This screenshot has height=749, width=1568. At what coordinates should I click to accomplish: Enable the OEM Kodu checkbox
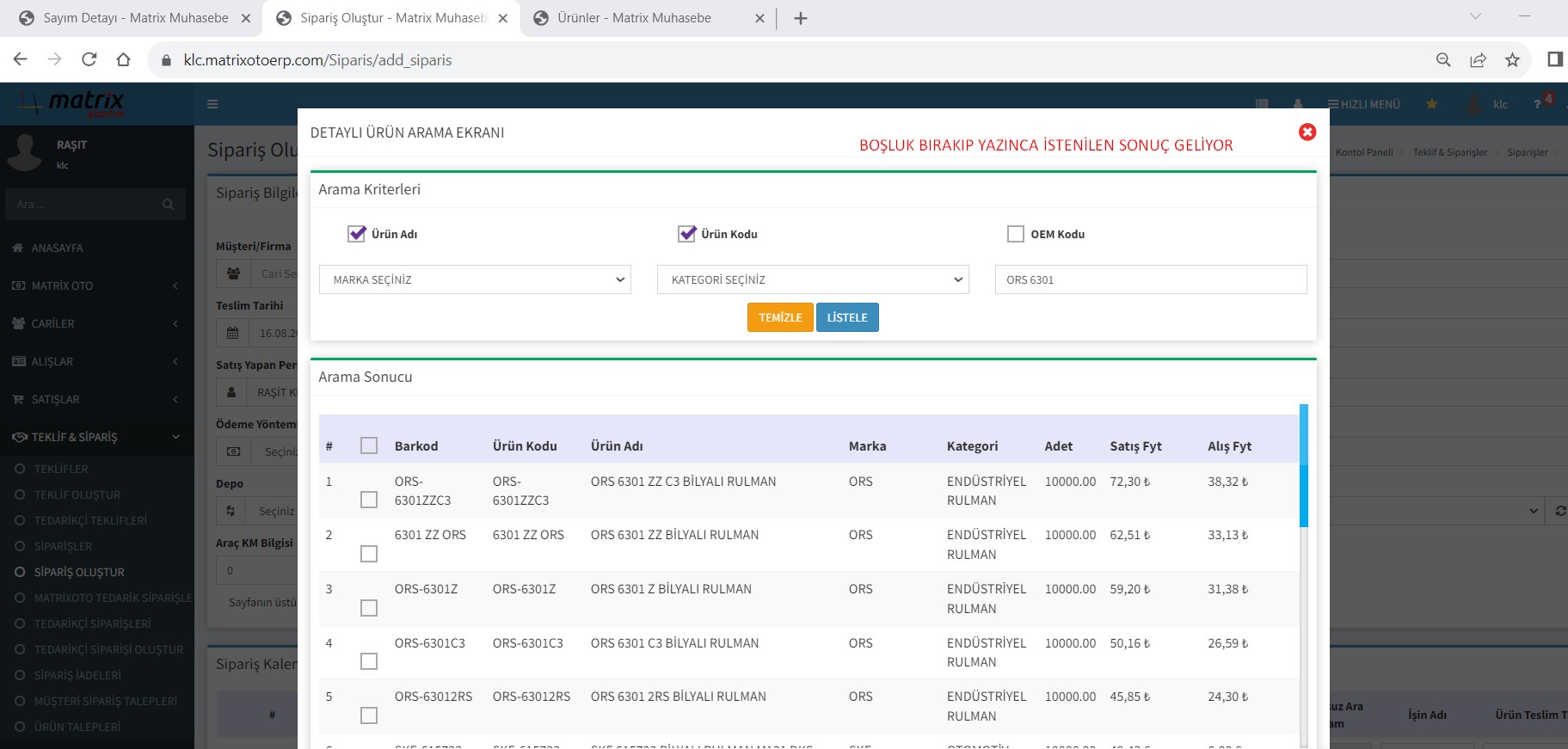click(1016, 234)
